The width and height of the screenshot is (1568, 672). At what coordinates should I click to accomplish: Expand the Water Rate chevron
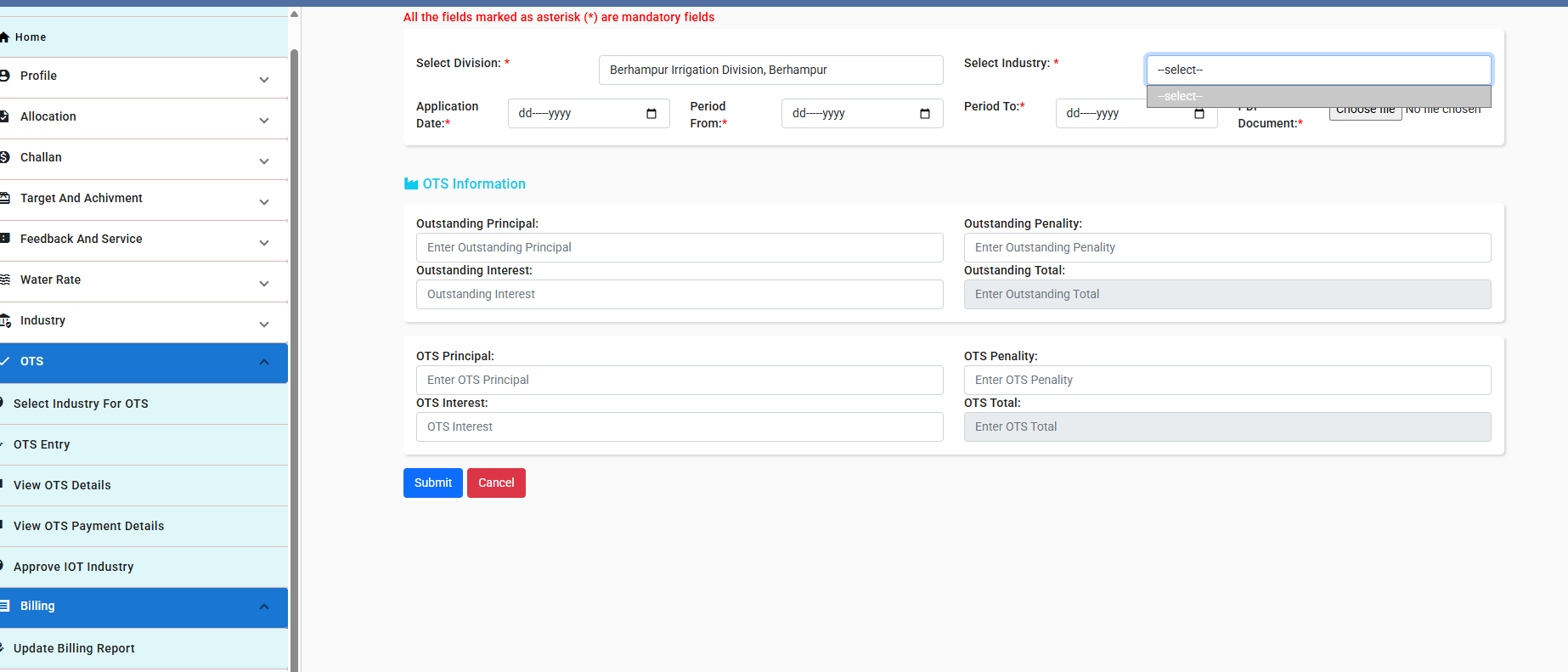click(x=264, y=284)
